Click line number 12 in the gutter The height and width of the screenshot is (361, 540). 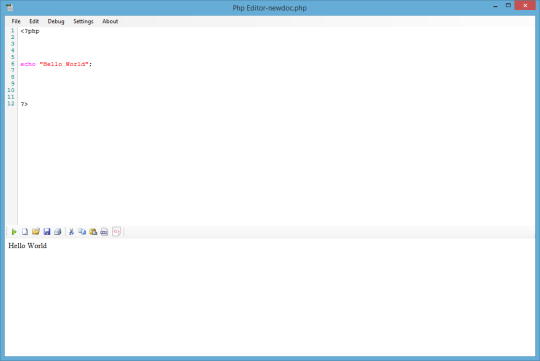tap(11, 103)
